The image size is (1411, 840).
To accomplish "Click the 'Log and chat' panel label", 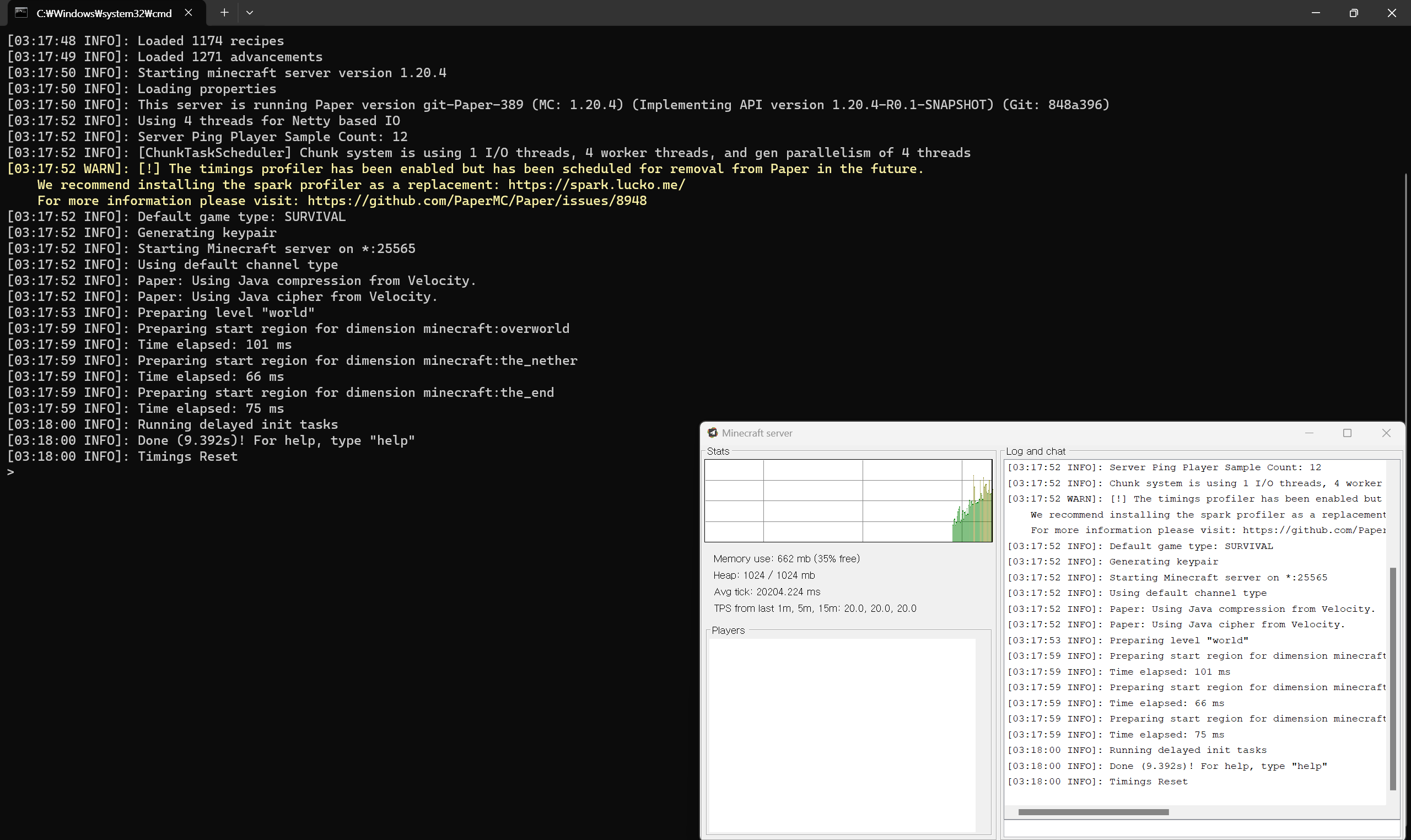I will tap(1035, 451).
